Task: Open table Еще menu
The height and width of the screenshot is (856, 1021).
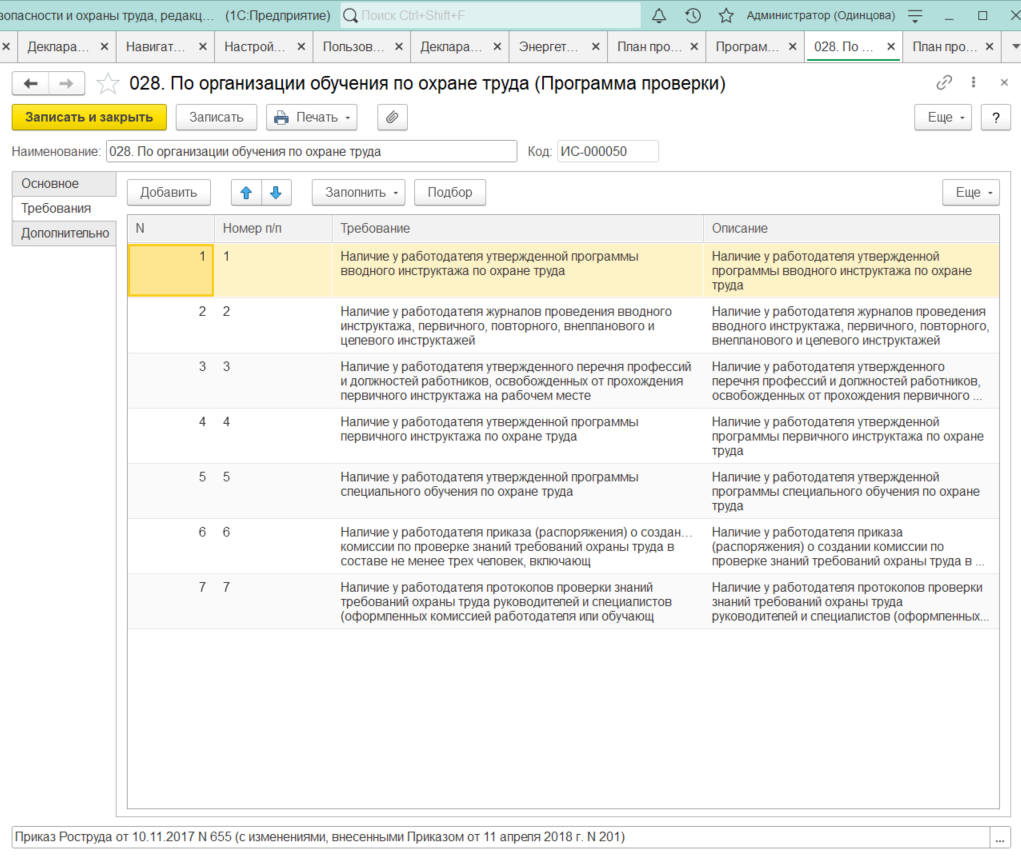Action: [x=971, y=193]
